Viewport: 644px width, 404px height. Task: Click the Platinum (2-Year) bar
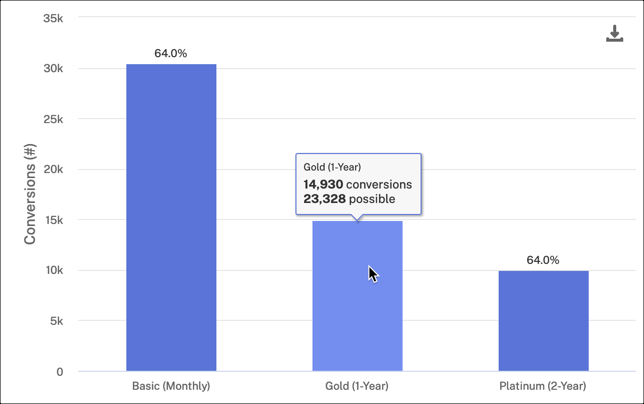[543, 320]
